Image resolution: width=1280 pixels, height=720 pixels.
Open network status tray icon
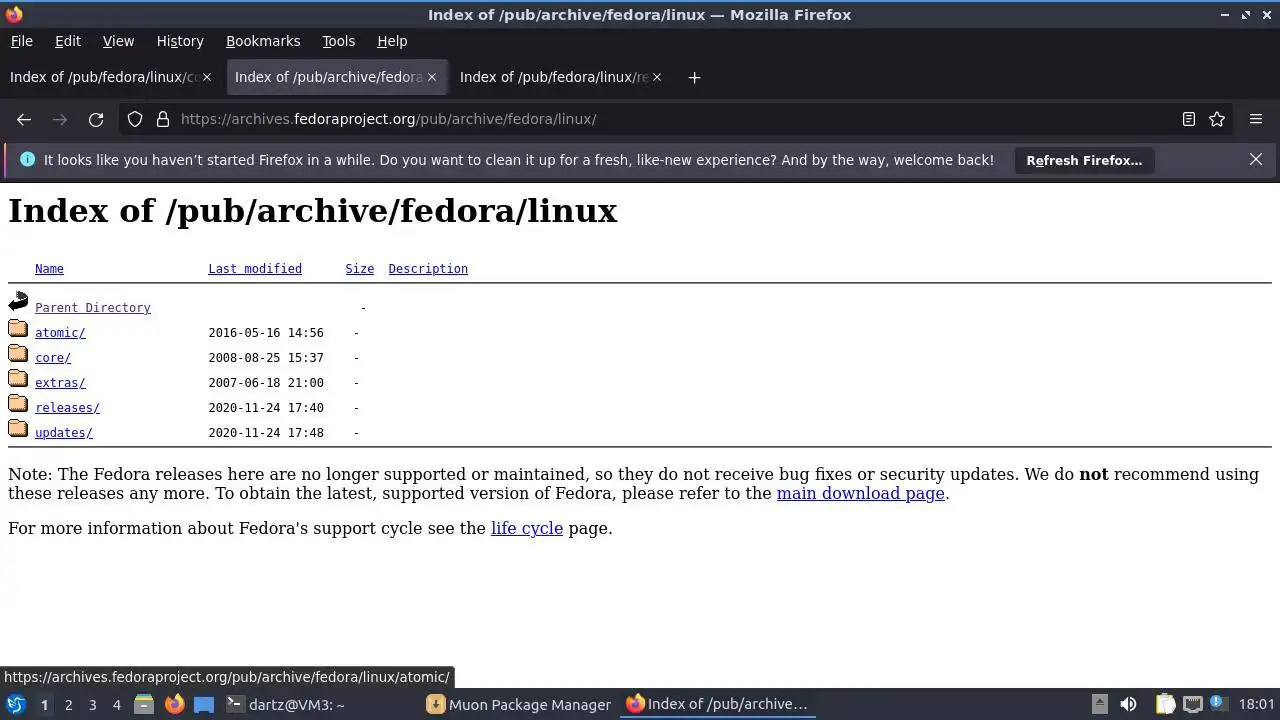[x=1192, y=704]
